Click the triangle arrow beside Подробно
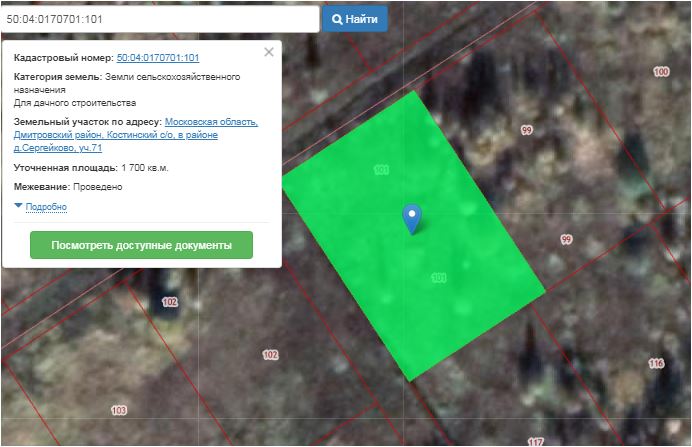 (x=19, y=206)
